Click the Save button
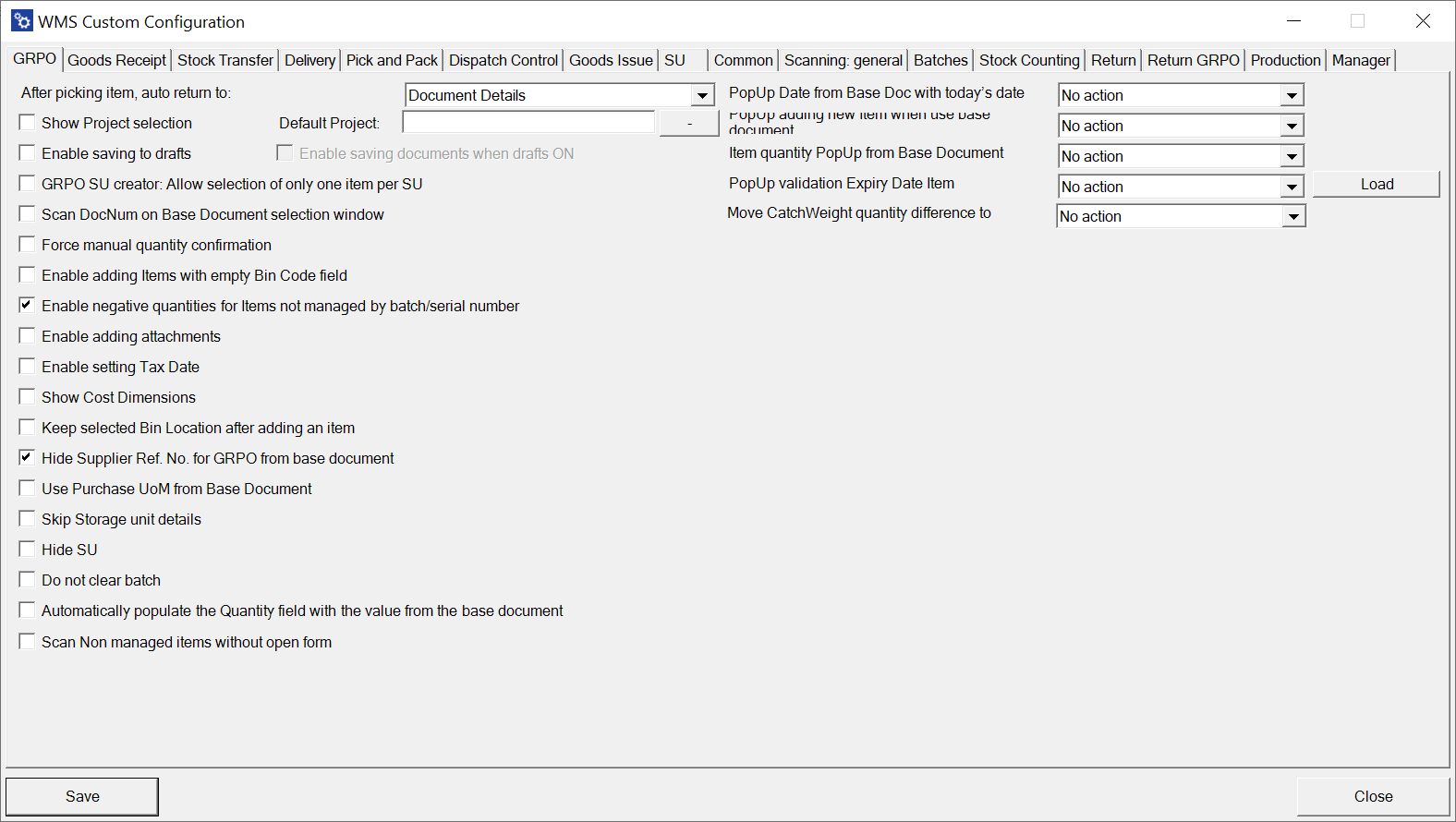This screenshot has height=822, width=1456. tap(82, 796)
